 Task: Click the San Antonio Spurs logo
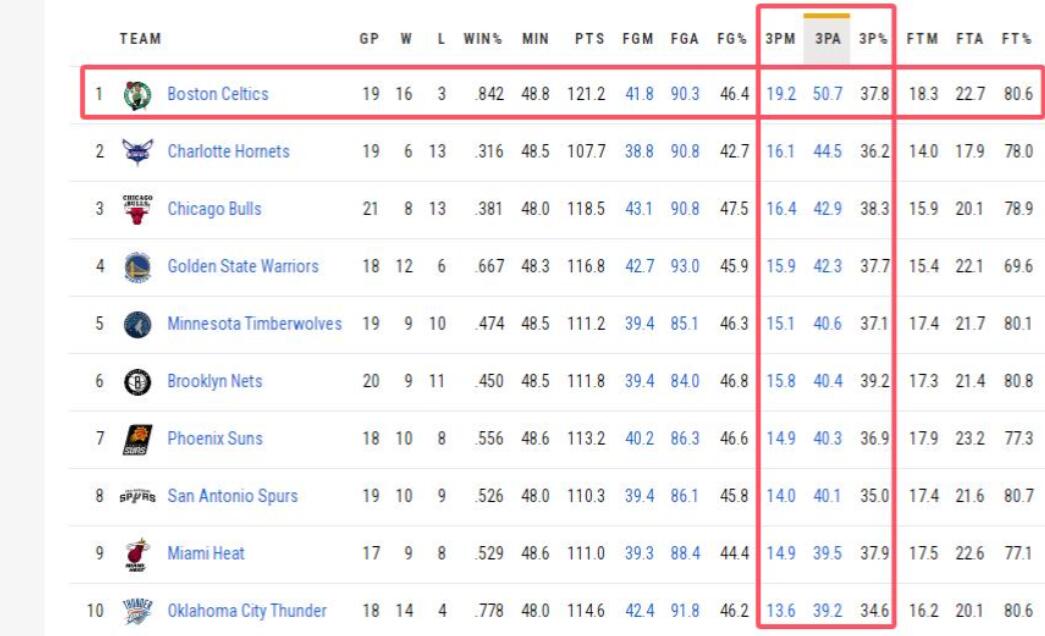[x=137, y=496]
